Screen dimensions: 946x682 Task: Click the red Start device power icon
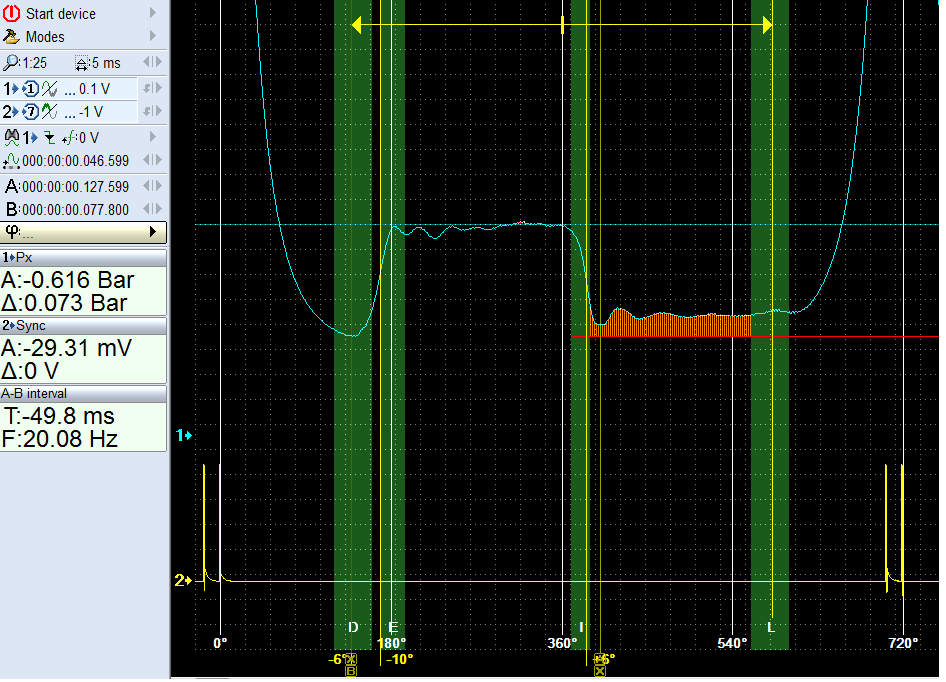coord(11,13)
